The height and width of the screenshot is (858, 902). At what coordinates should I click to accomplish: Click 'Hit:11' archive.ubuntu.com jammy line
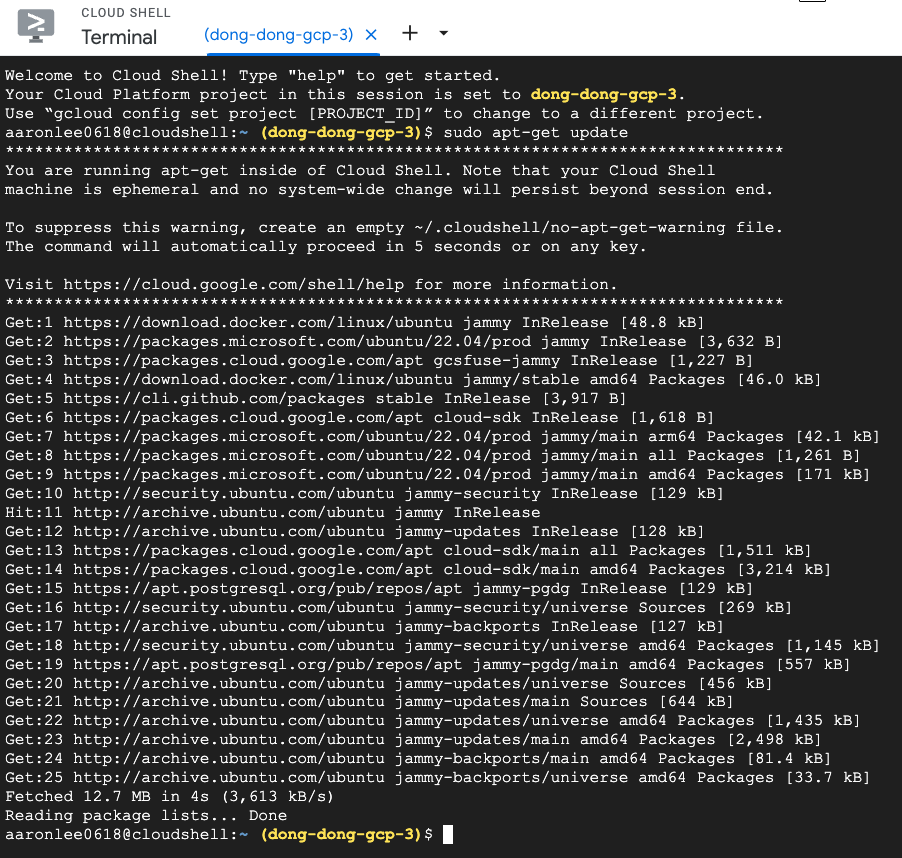pyautogui.click(x=273, y=512)
